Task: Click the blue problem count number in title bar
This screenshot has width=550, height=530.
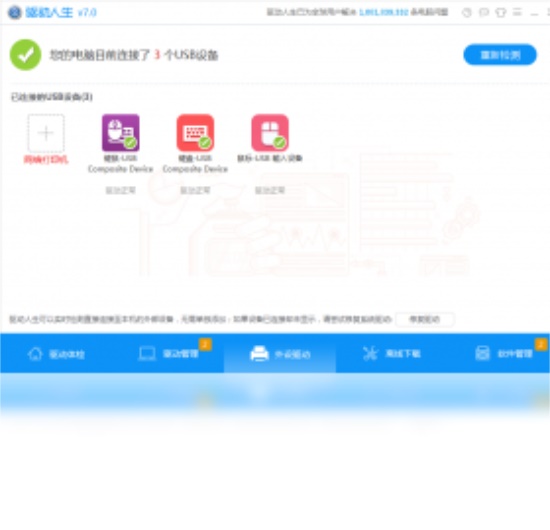Action: point(384,13)
